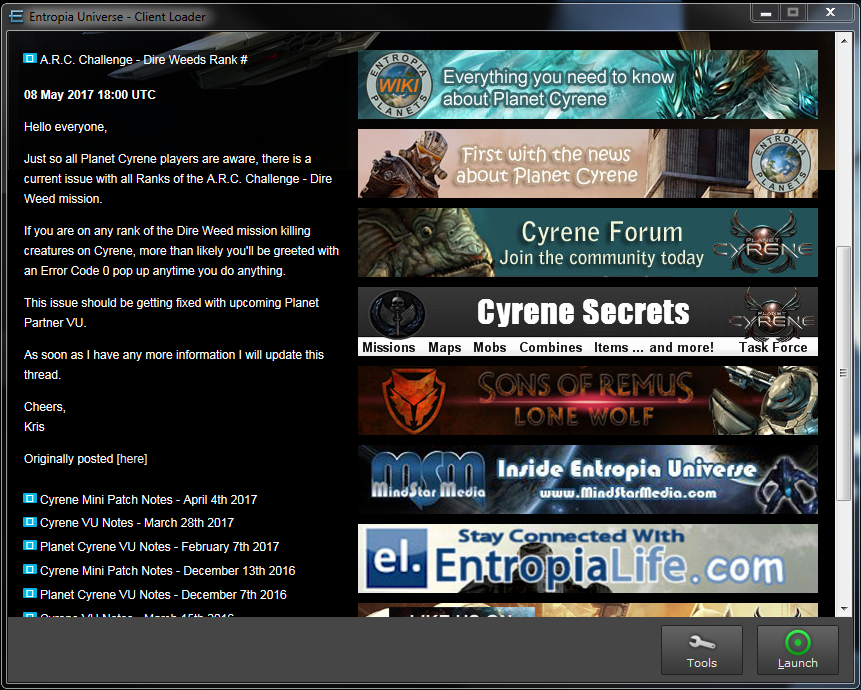Image resolution: width=861 pixels, height=690 pixels.
Task: Click news icon beside A.R.C. Challenge title
Action: coord(30,58)
